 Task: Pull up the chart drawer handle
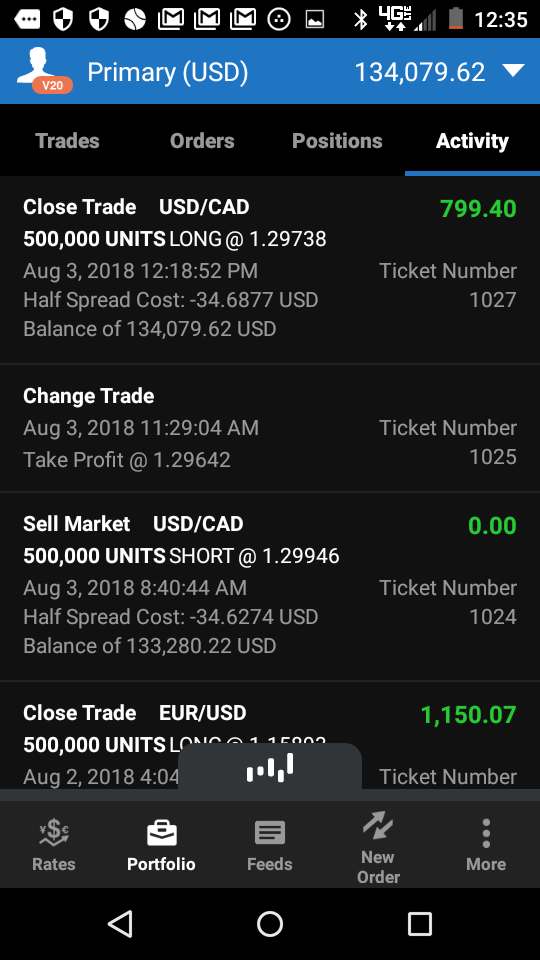tap(270, 767)
